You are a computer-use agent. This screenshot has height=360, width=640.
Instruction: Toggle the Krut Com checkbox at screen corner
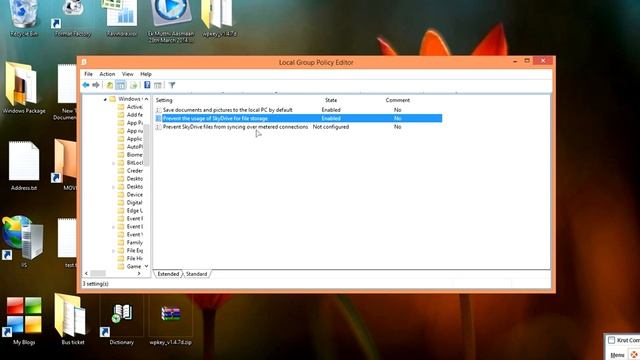611,340
